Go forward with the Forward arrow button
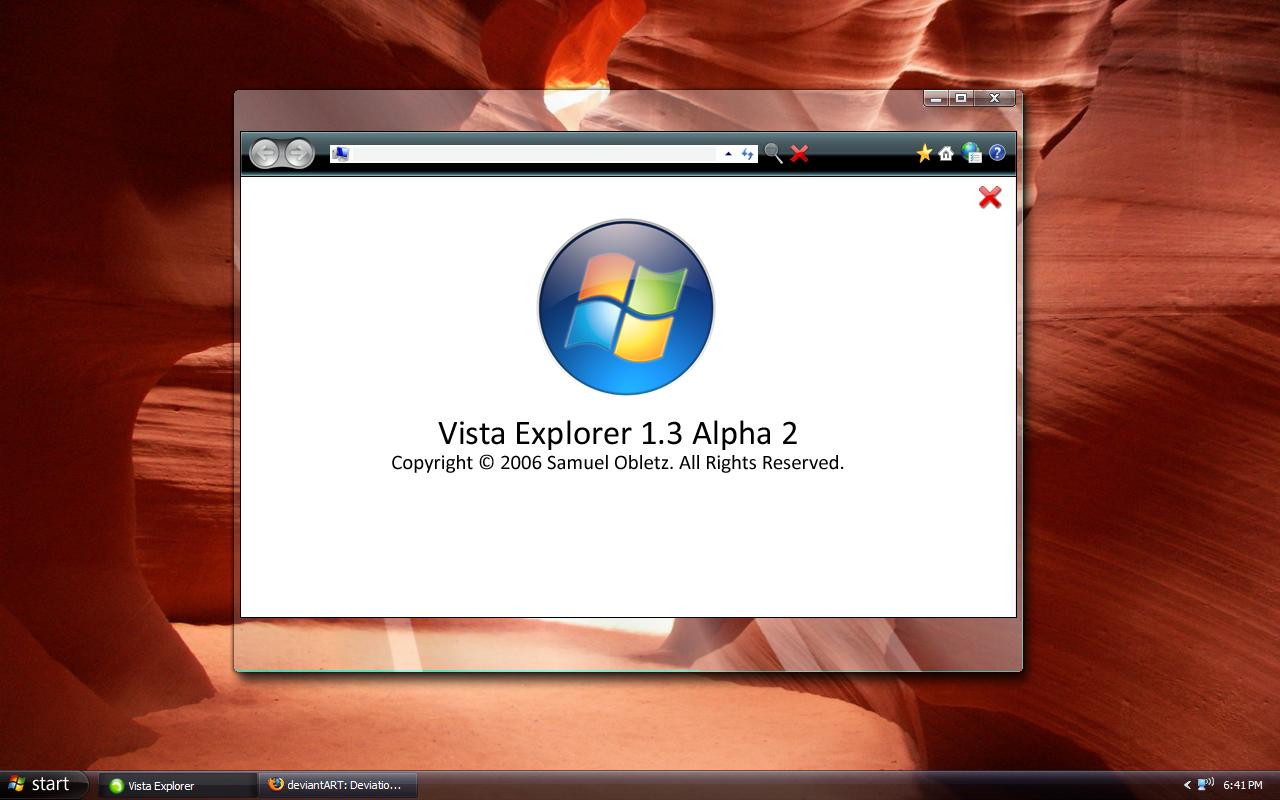 (298, 153)
